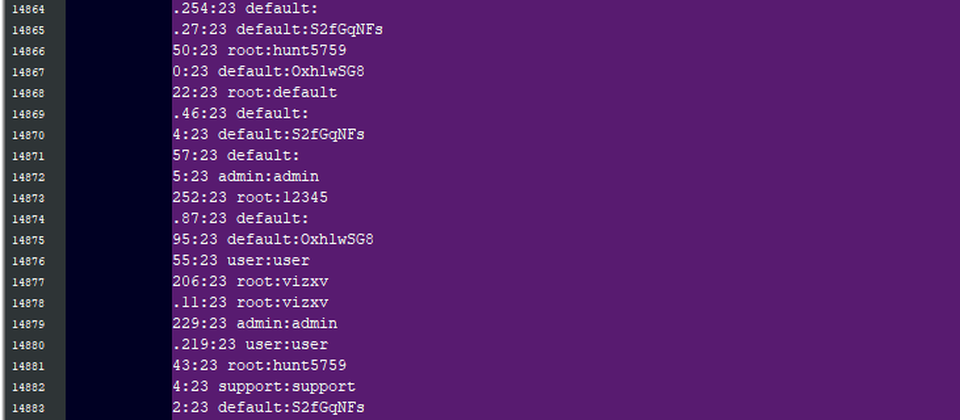960x420 pixels.
Task: Click the '55:23 user:user' entry
Action: [241, 260]
